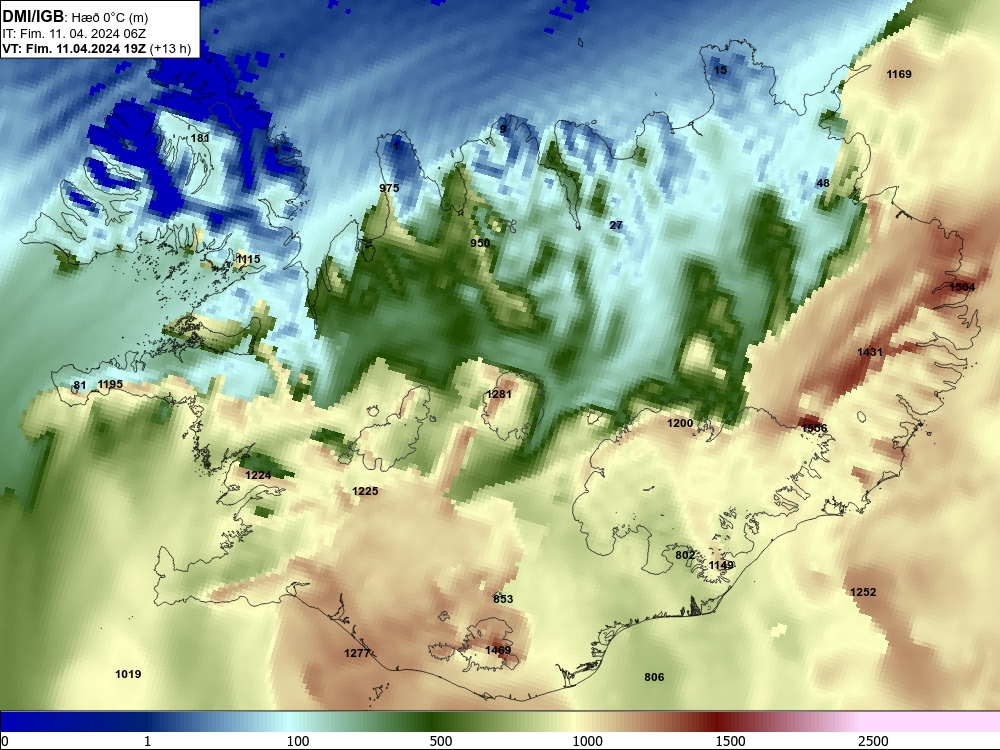Click the color scale legend bar
Viewport: 1000px width, 750px height.
pyautogui.click(x=500, y=722)
